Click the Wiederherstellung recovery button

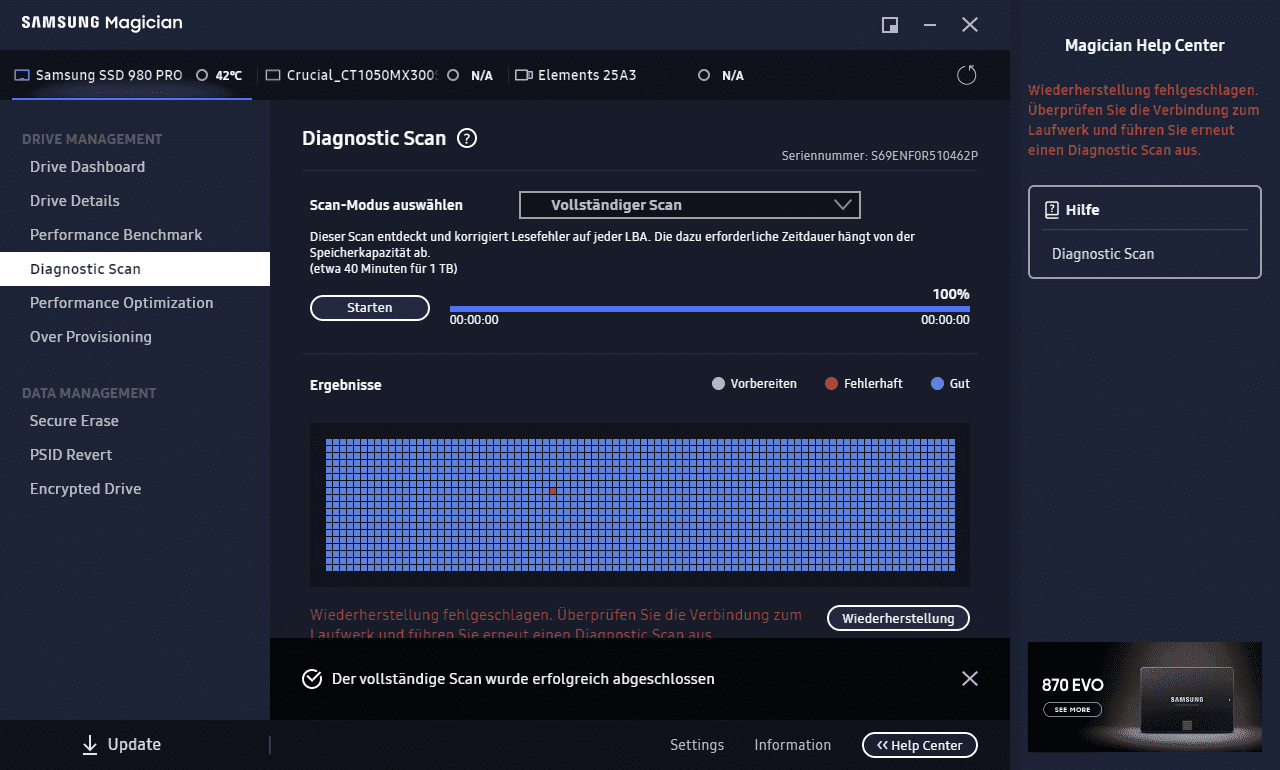[897, 617]
